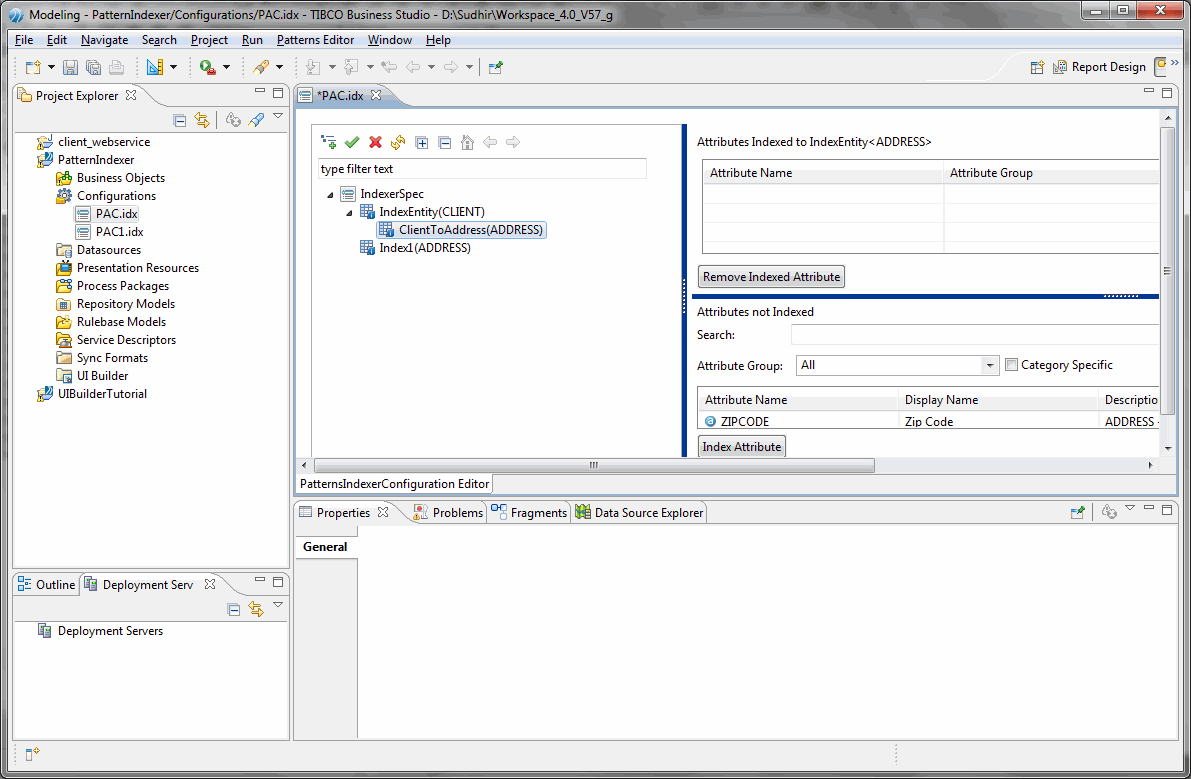Click the forward arrow in editor tree toolbar
Screen dimensions: 1191x779
point(513,142)
